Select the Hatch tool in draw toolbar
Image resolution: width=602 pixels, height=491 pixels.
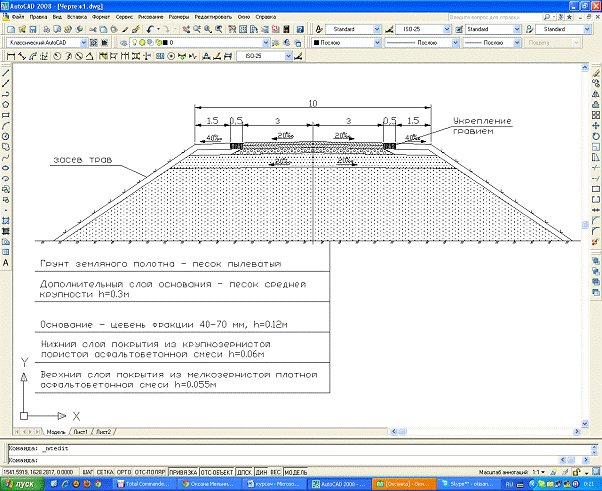click(6, 219)
